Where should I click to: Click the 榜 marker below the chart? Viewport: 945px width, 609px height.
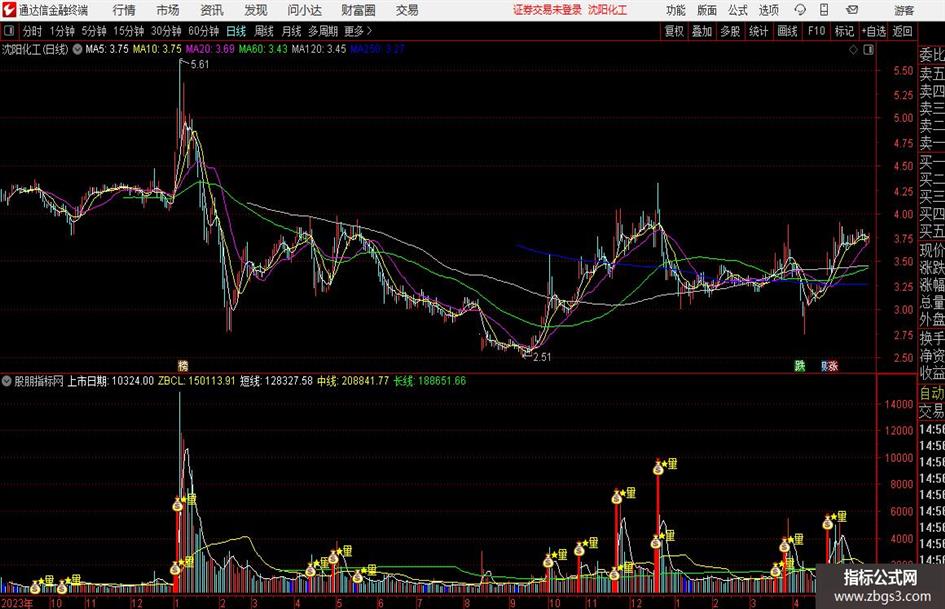[183, 365]
